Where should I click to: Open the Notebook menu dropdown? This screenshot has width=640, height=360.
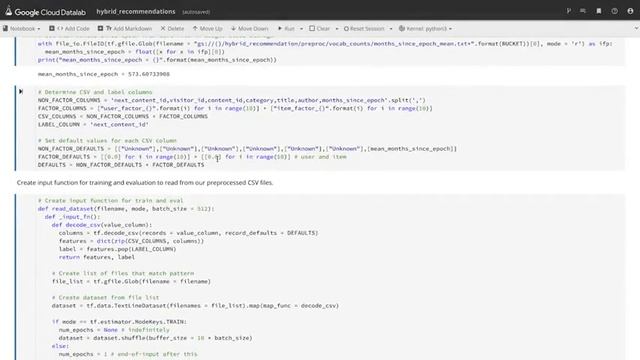pyautogui.click(x=22, y=29)
